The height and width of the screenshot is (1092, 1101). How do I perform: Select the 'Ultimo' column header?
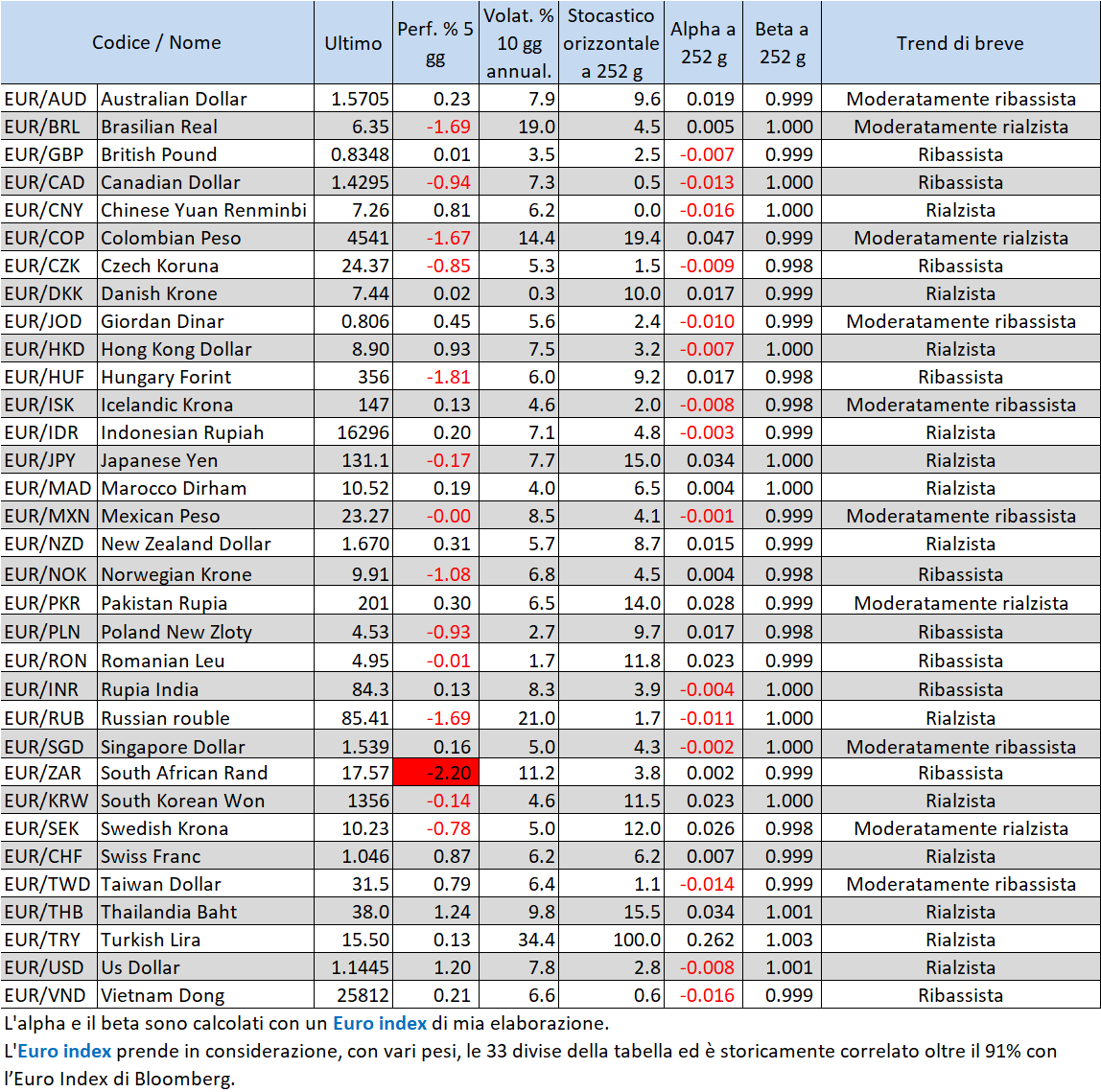[x=353, y=42]
